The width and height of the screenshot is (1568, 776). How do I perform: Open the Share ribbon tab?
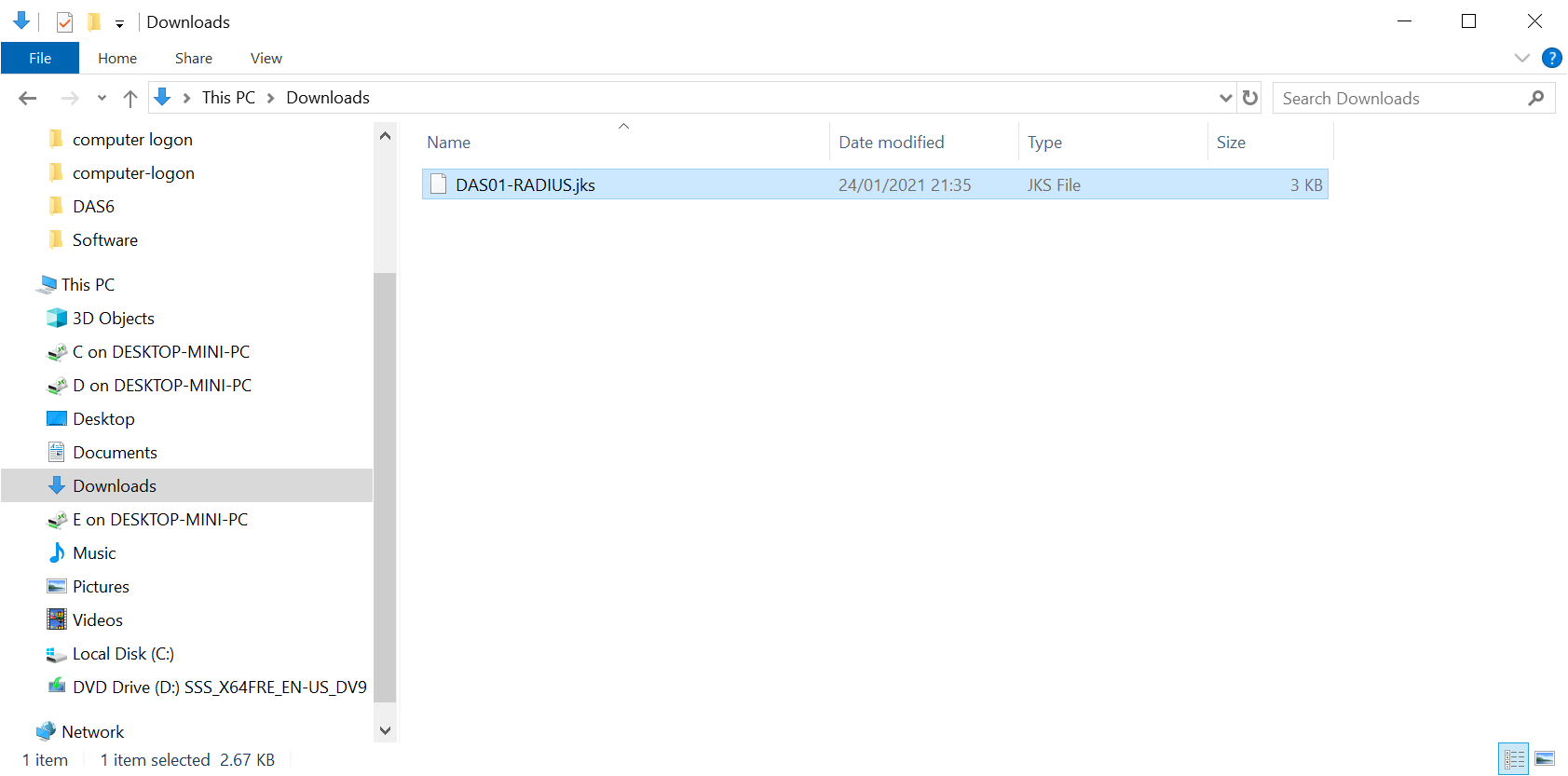coord(194,58)
